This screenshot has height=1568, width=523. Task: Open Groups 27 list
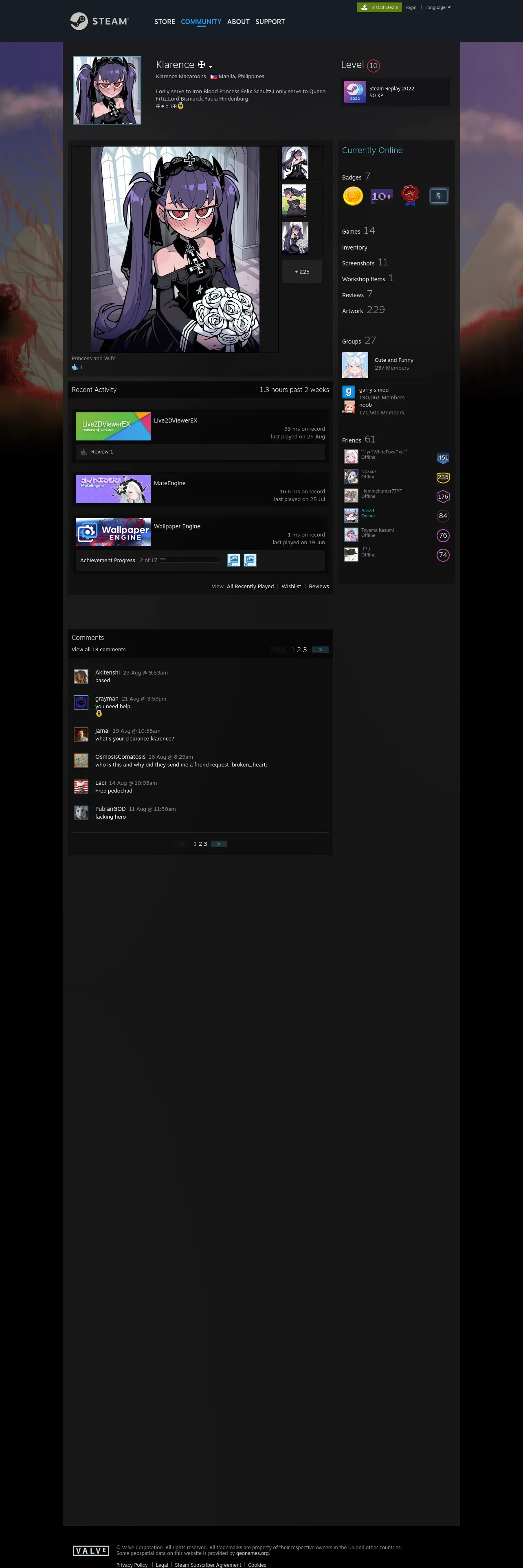[358, 341]
